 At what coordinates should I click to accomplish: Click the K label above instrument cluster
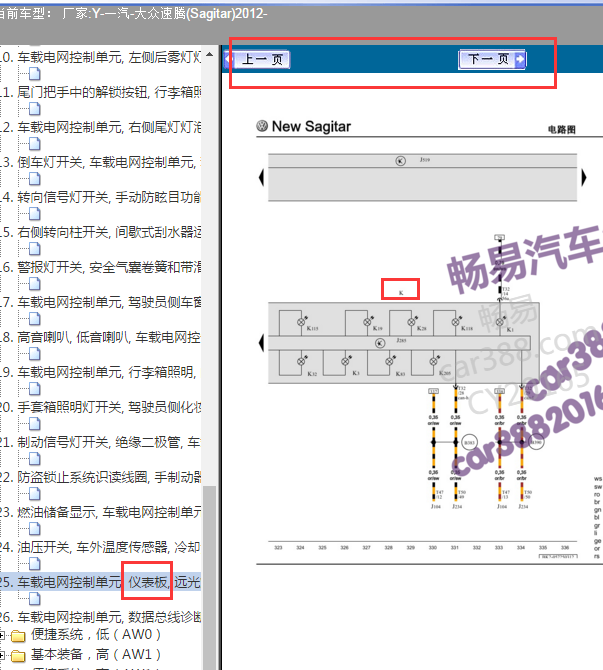pyautogui.click(x=401, y=293)
